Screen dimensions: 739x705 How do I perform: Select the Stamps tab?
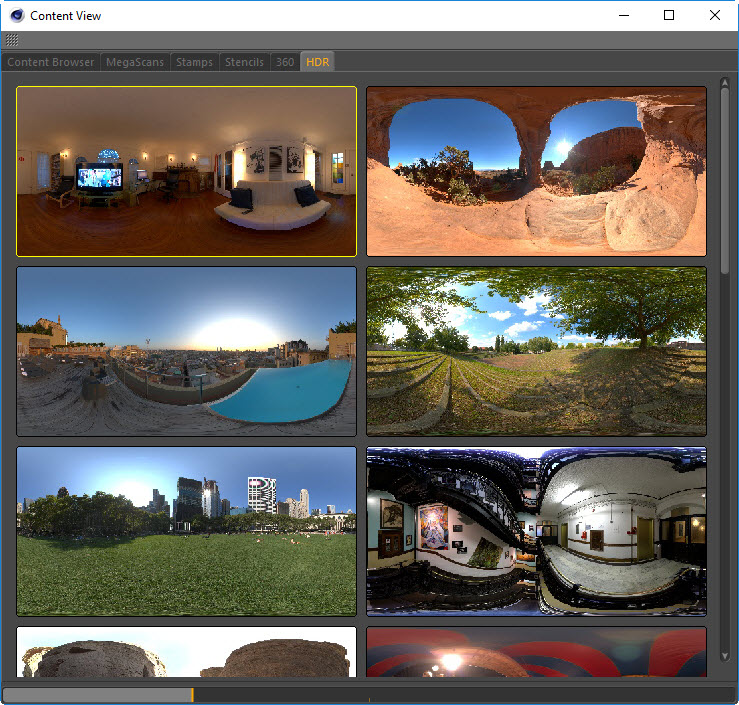click(194, 62)
